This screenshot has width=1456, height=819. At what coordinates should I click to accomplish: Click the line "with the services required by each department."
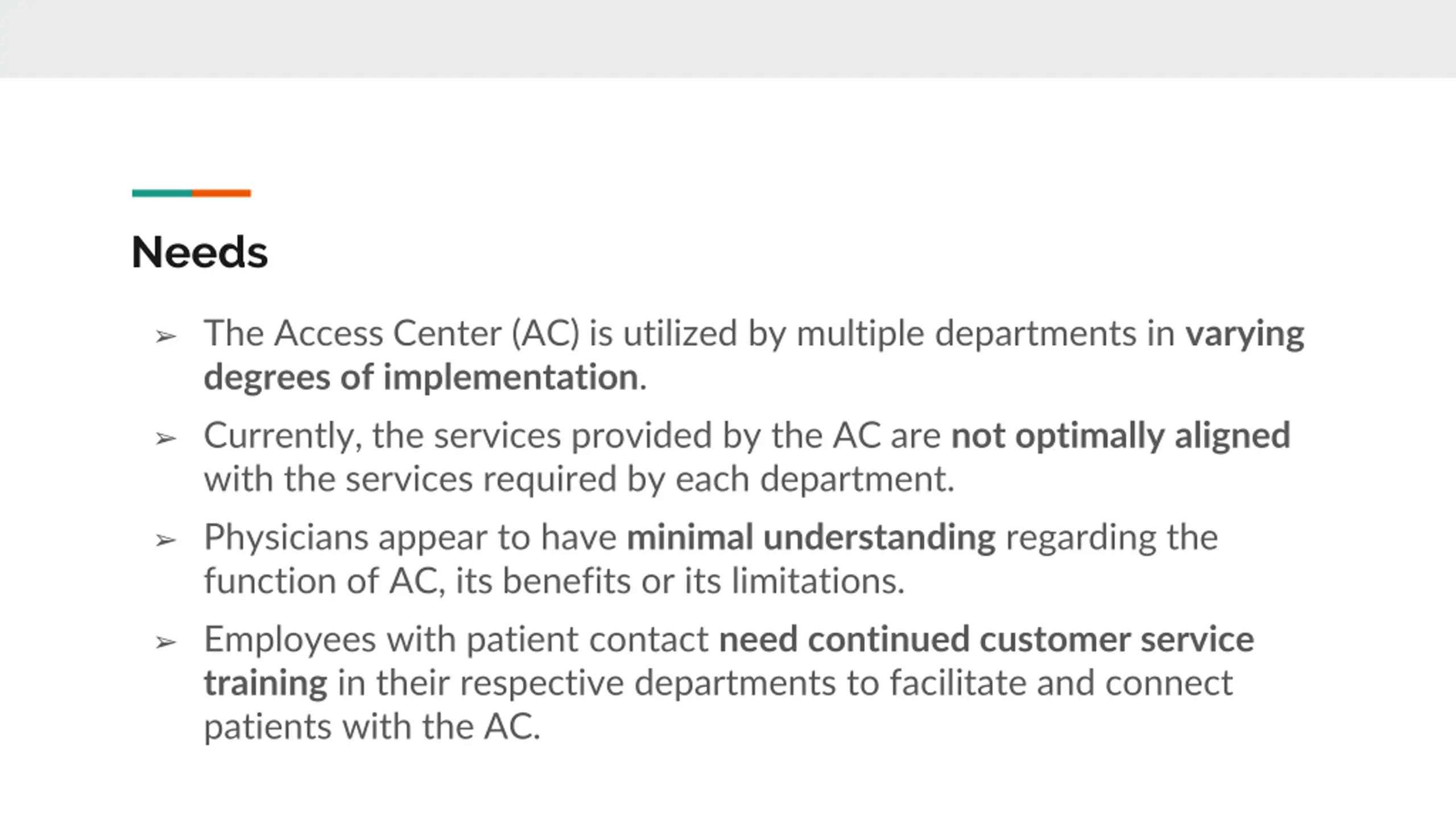coord(579,479)
